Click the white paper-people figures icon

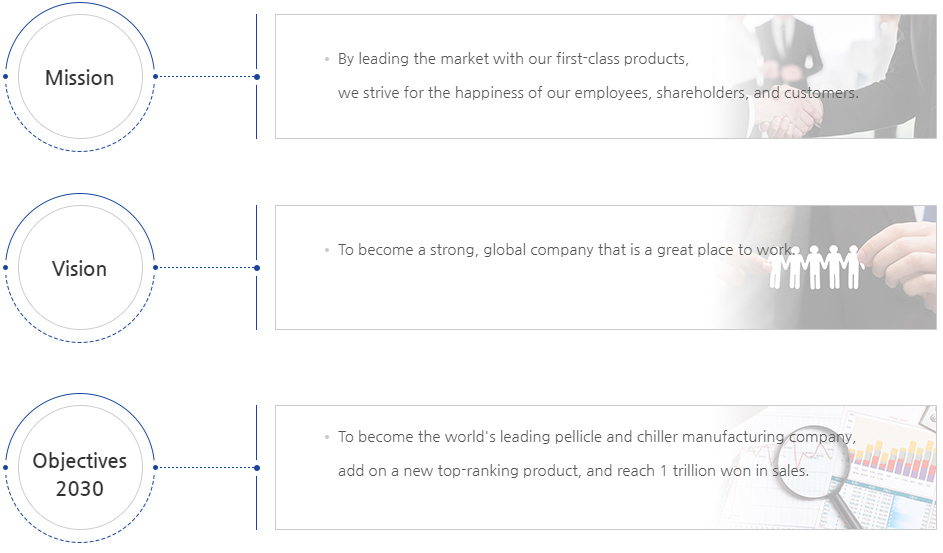pos(816,267)
